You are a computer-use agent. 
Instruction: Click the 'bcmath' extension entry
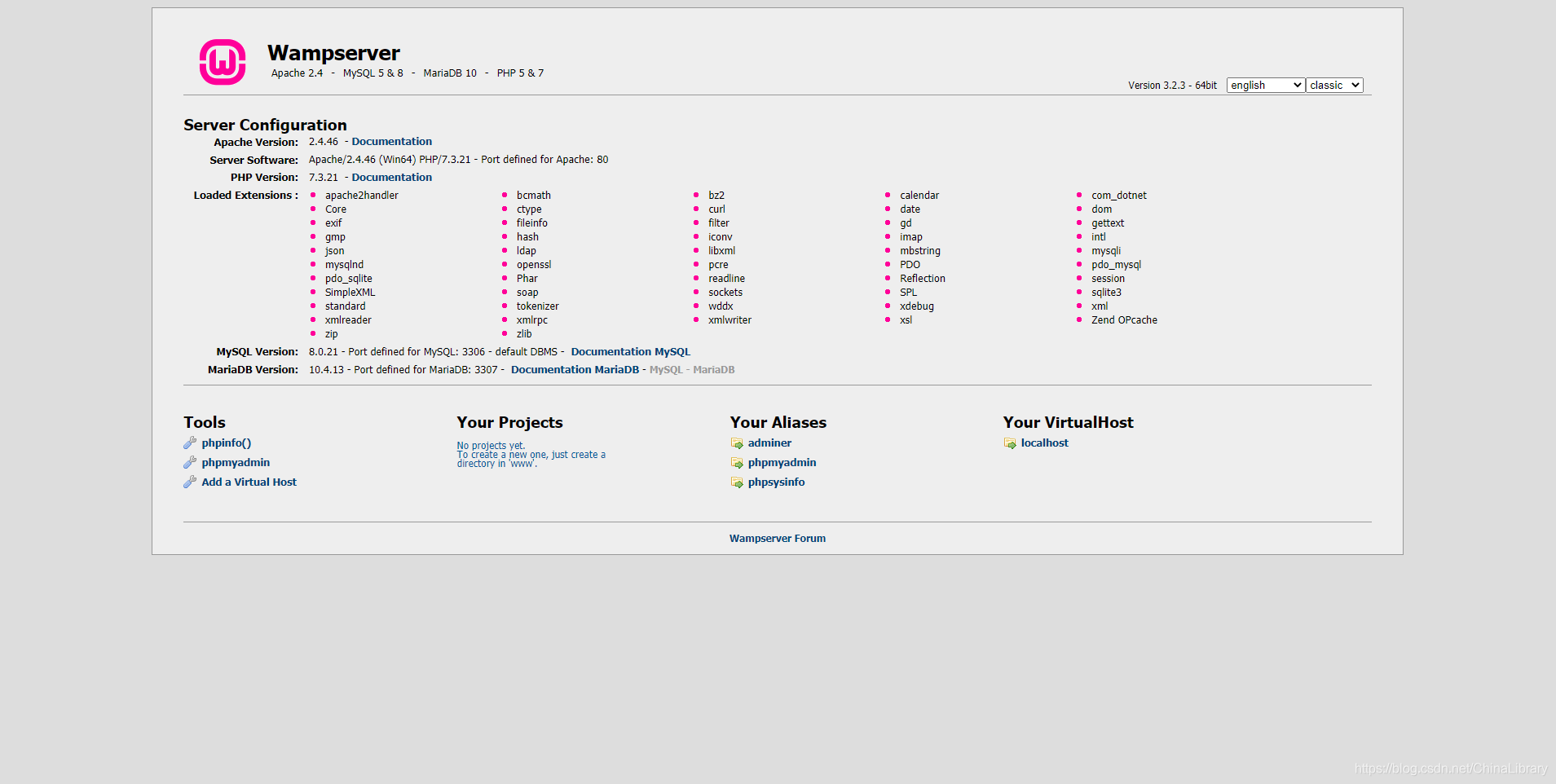[x=534, y=196]
